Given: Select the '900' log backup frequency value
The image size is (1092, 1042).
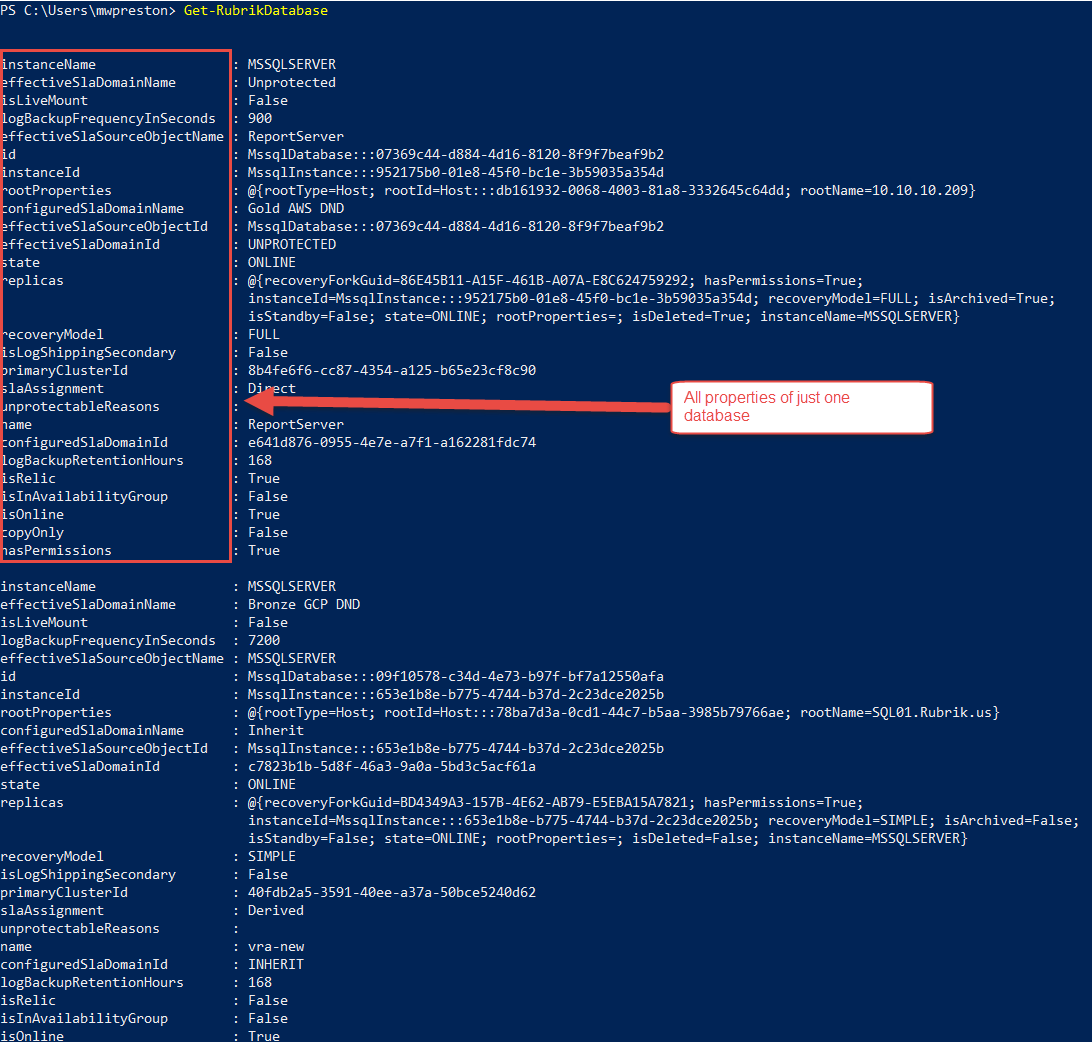Looking at the screenshot, I should [x=260, y=118].
